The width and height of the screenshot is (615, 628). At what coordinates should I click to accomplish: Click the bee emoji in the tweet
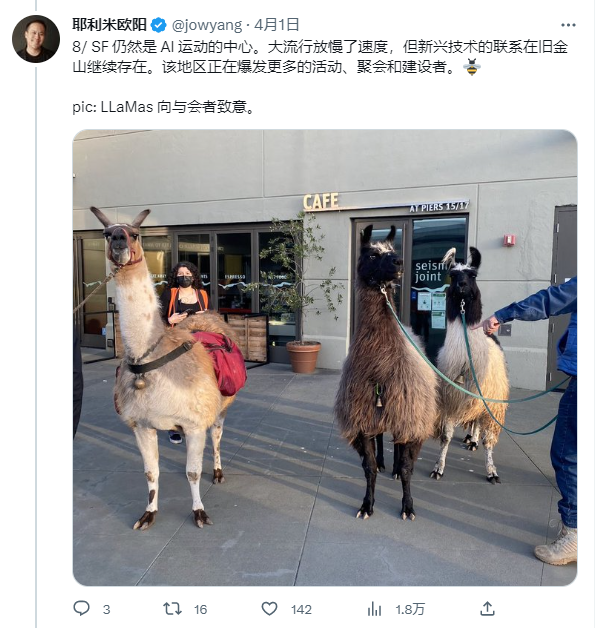click(472, 67)
